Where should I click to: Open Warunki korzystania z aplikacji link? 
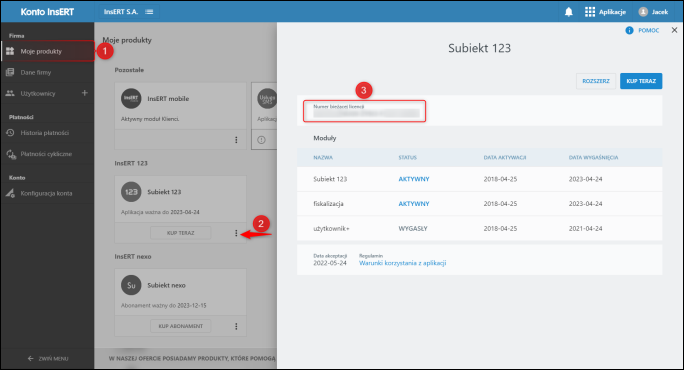(x=402, y=263)
